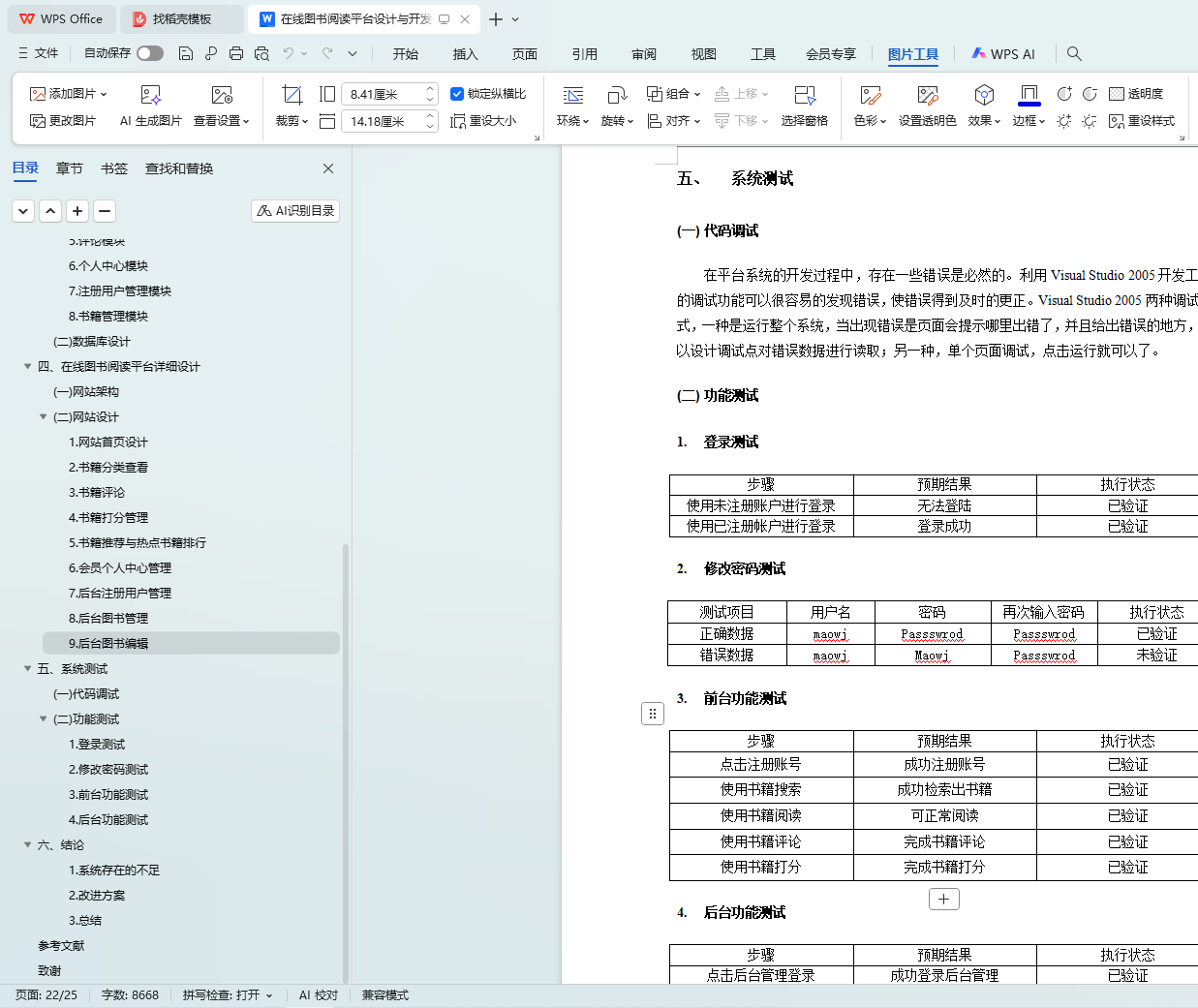This screenshot has width=1198, height=1008.
Task: Switch to the 插入 ribbon tab
Action: 465,54
